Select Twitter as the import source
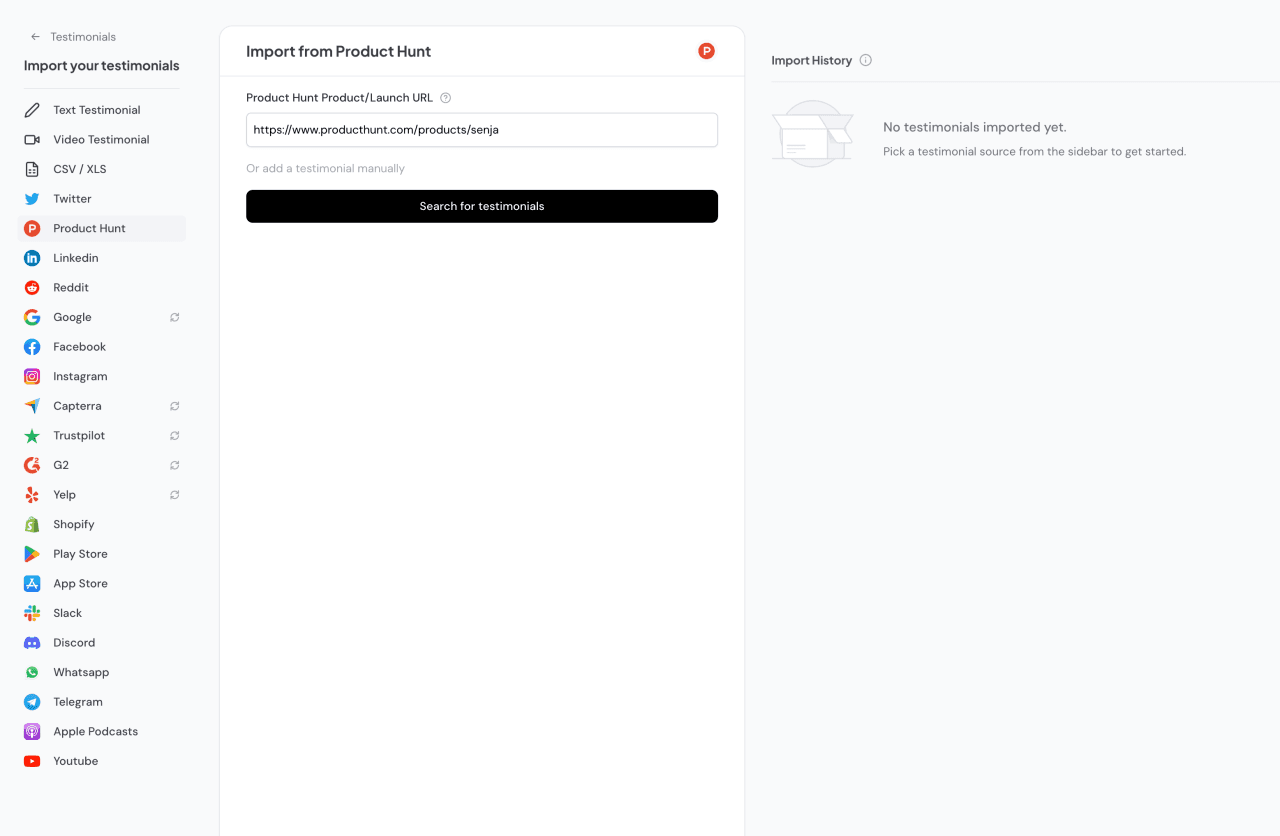 pyautogui.click(x=102, y=199)
